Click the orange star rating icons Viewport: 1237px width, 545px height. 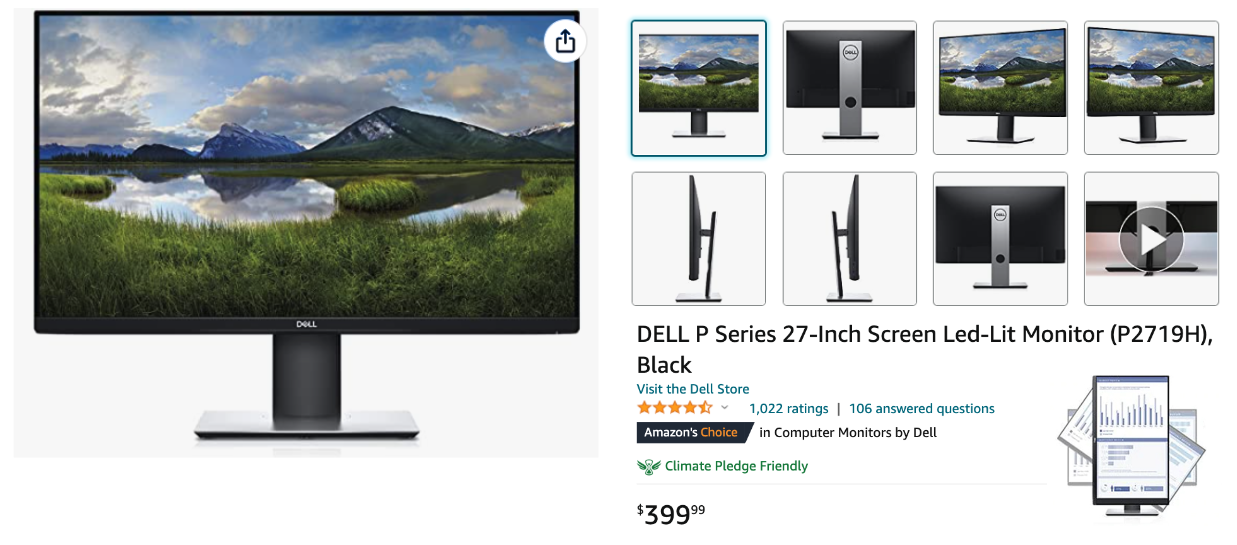[675, 408]
